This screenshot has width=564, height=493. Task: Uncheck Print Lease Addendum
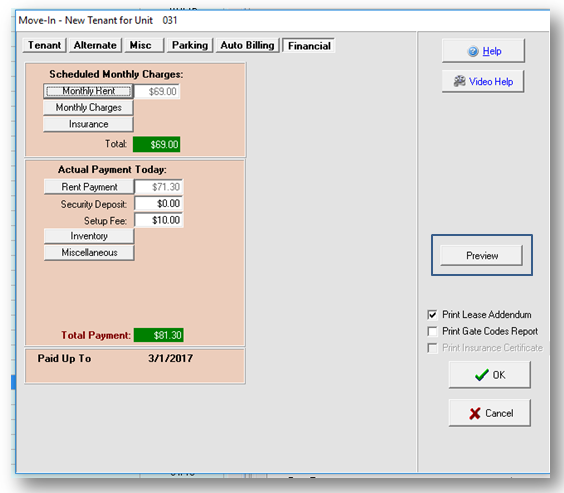point(432,315)
